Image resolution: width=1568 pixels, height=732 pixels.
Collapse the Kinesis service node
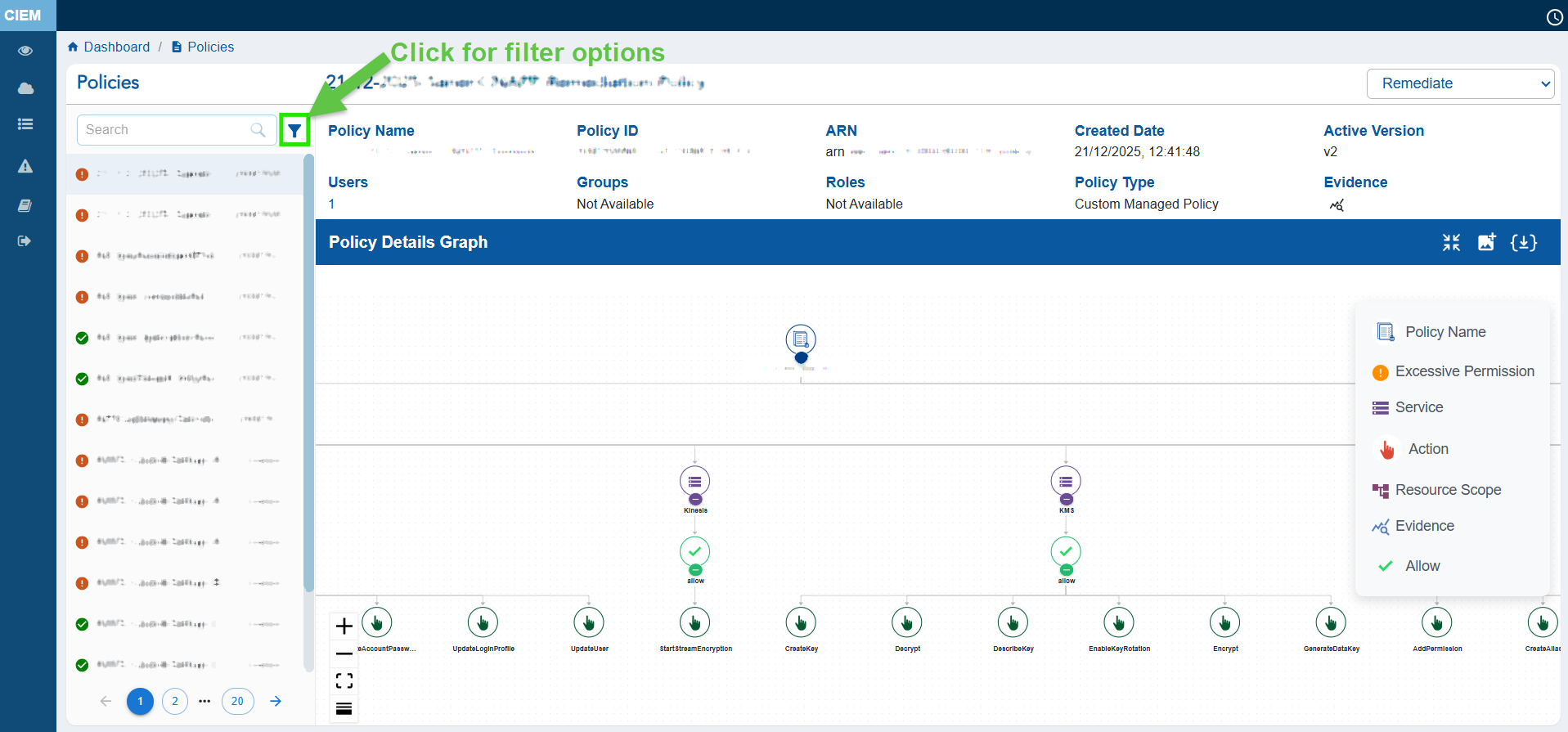click(695, 499)
